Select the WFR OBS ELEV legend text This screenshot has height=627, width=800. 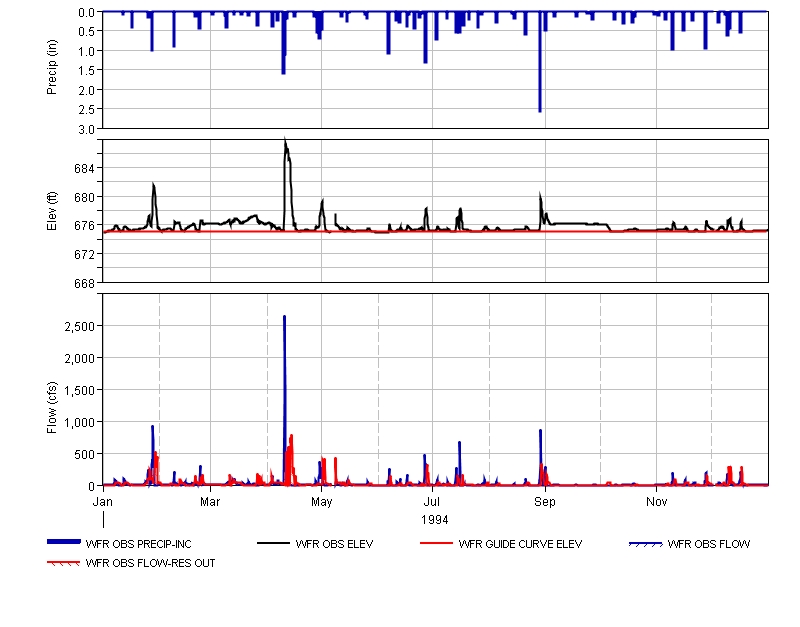point(335,545)
